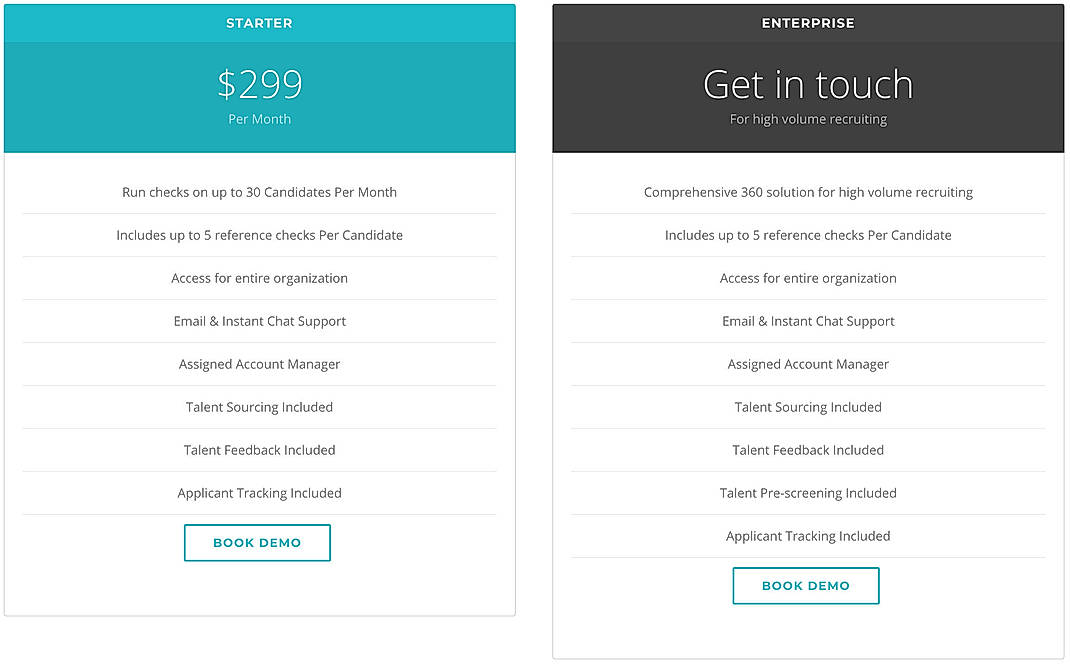Click the Starter plan BOOK DEMO button
Screen dimensions: 1070x665
257,542
